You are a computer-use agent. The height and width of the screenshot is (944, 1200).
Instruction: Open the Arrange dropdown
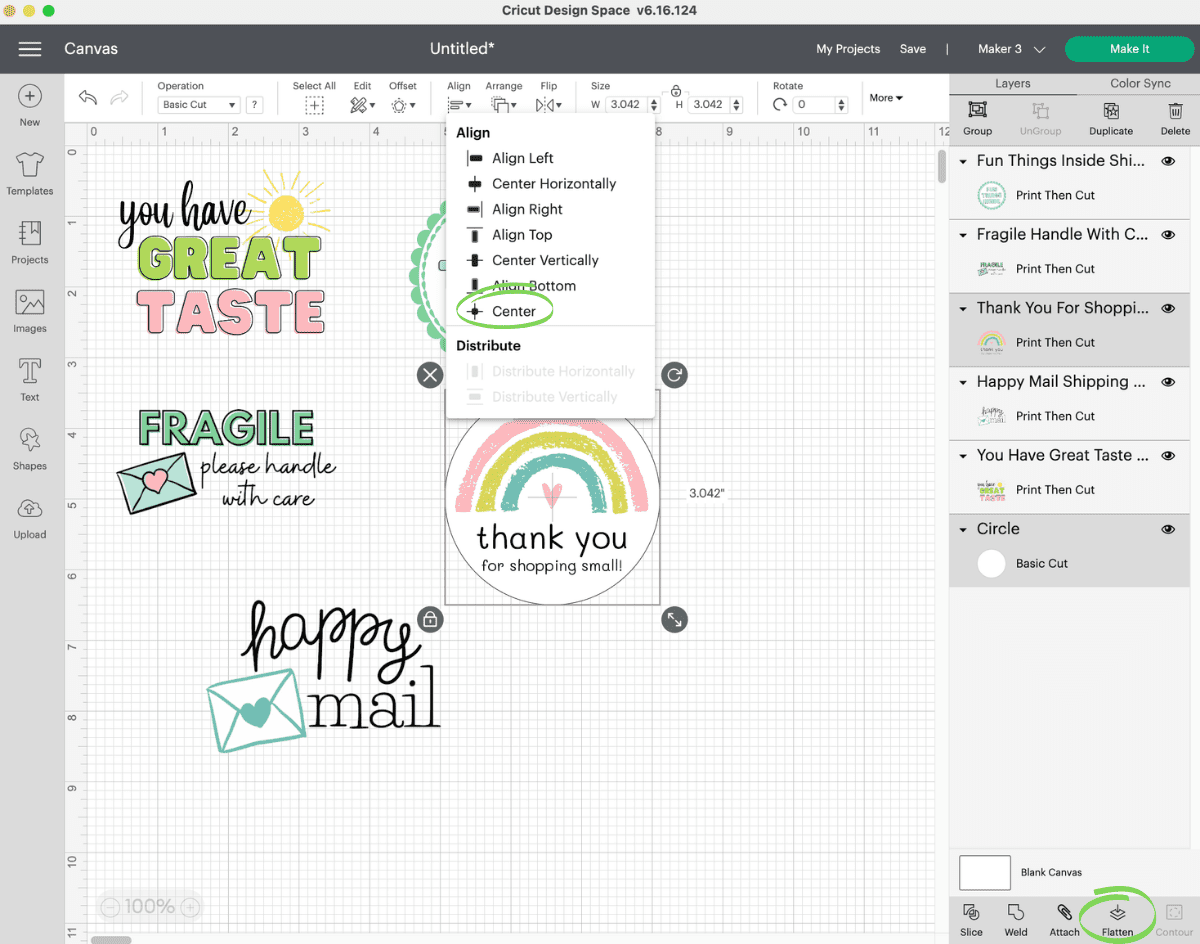tap(504, 105)
